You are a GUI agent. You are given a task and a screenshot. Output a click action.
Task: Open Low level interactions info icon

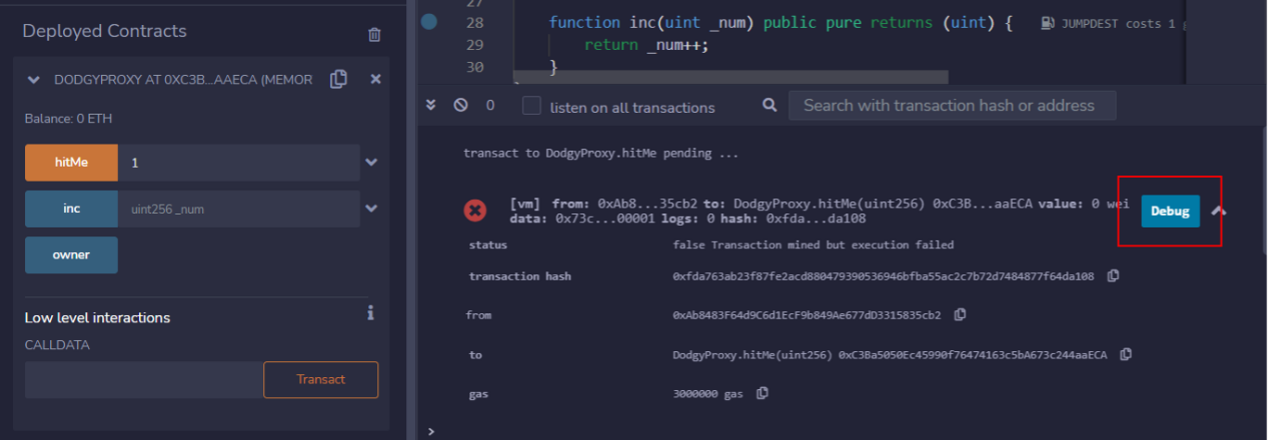point(370,313)
